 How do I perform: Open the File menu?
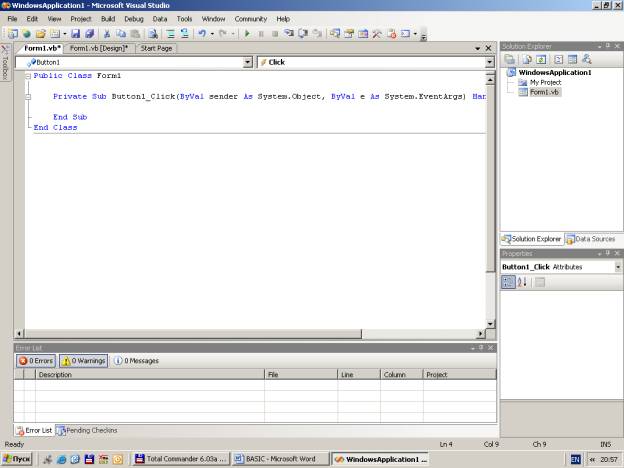tap(12, 19)
